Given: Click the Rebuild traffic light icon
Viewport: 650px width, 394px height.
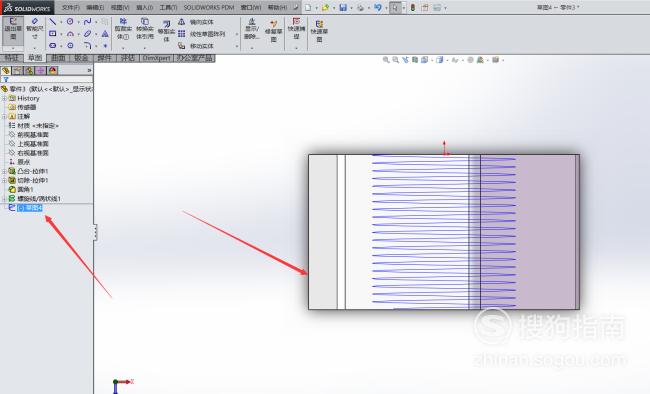Looking at the screenshot, I should pos(413,7).
